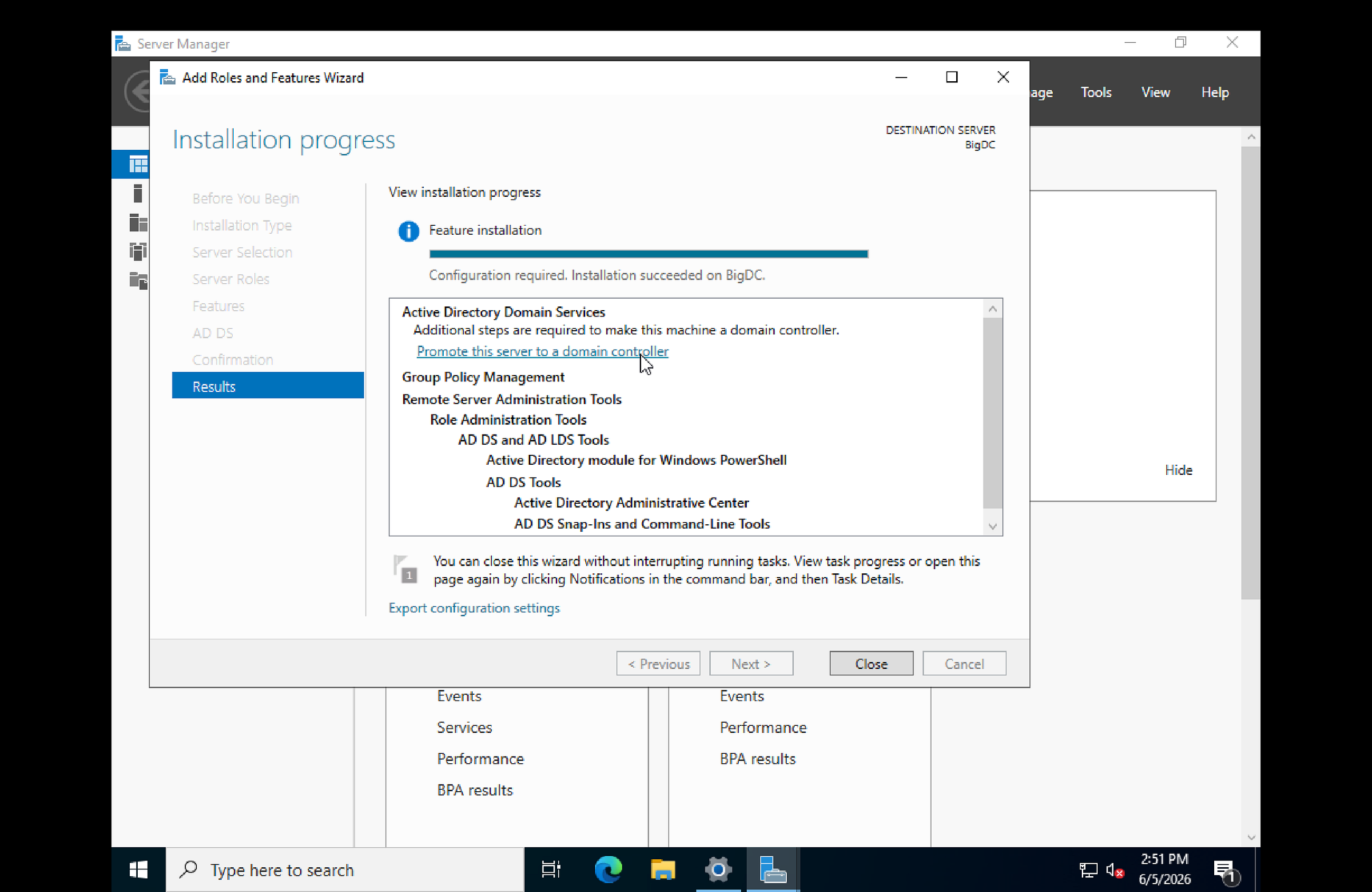The width and height of the screenshot is (1372, 892).
Task: Maximize the Add Roles and Features Wizard
Action: [952, 77]
